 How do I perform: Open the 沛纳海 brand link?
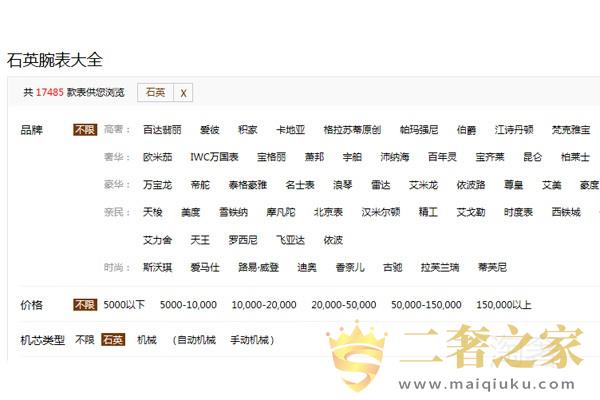pos(395,157)
